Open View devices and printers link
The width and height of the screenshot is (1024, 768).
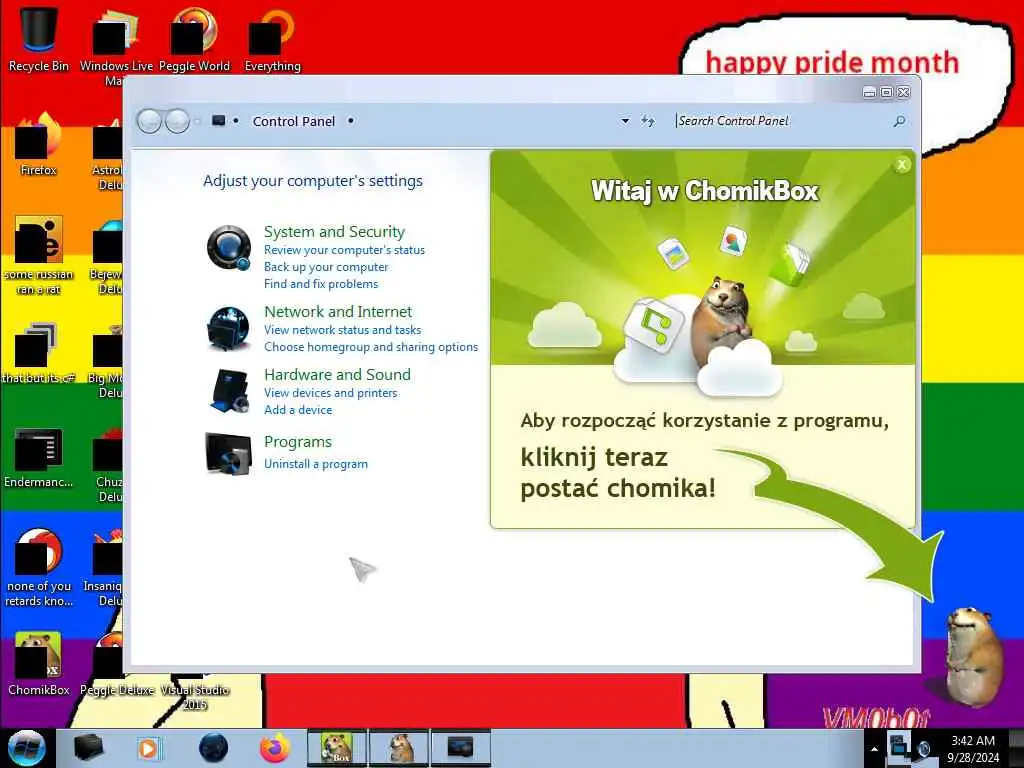pyautogui.click(x=330, y=392)
